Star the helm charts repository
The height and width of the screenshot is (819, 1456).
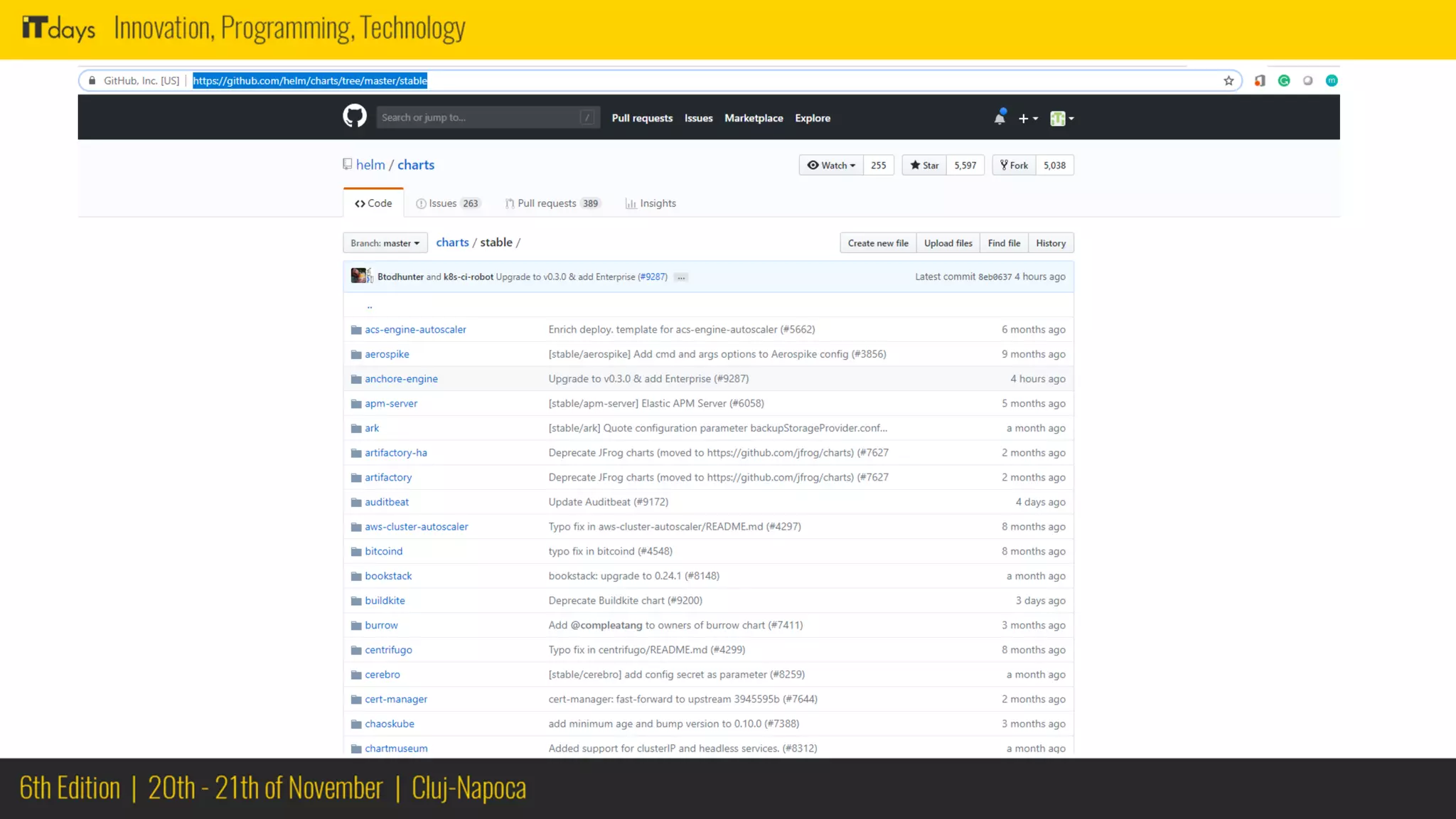924,165
